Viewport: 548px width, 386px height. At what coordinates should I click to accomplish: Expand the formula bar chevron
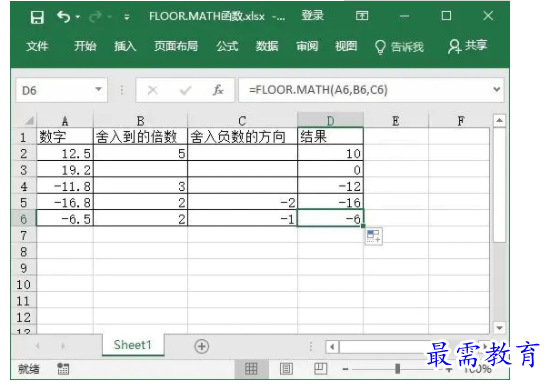pos(497,90)
